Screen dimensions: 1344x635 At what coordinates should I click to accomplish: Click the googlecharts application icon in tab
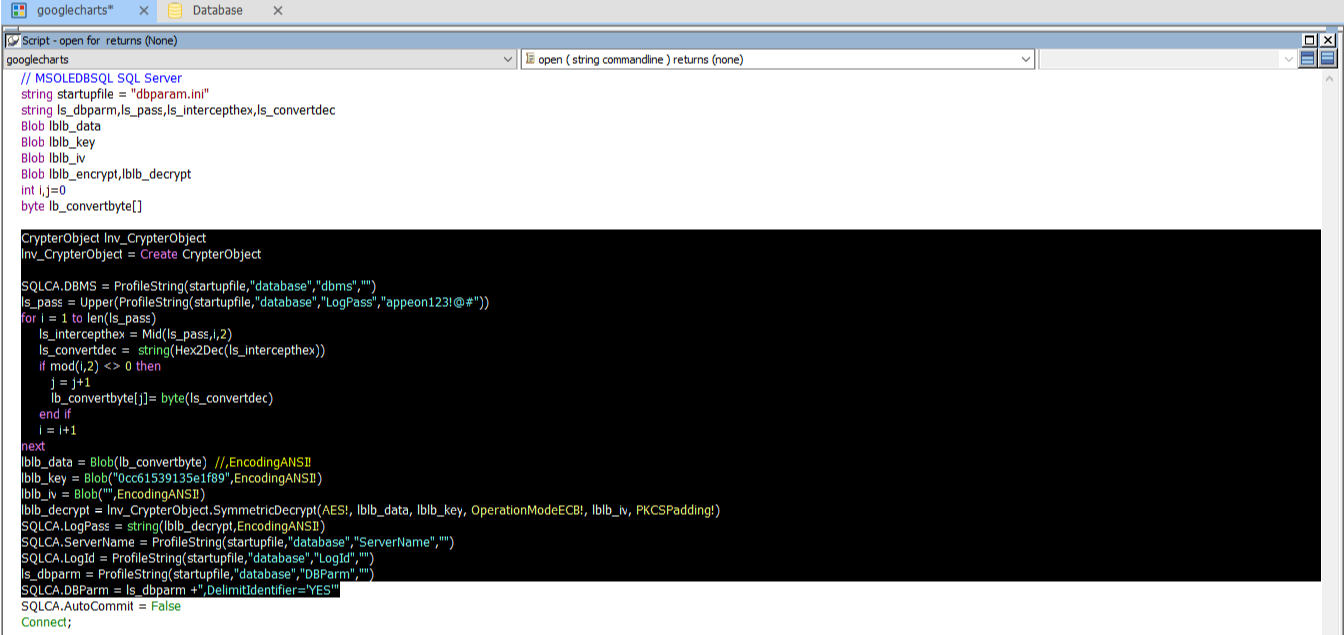(18, 11)
